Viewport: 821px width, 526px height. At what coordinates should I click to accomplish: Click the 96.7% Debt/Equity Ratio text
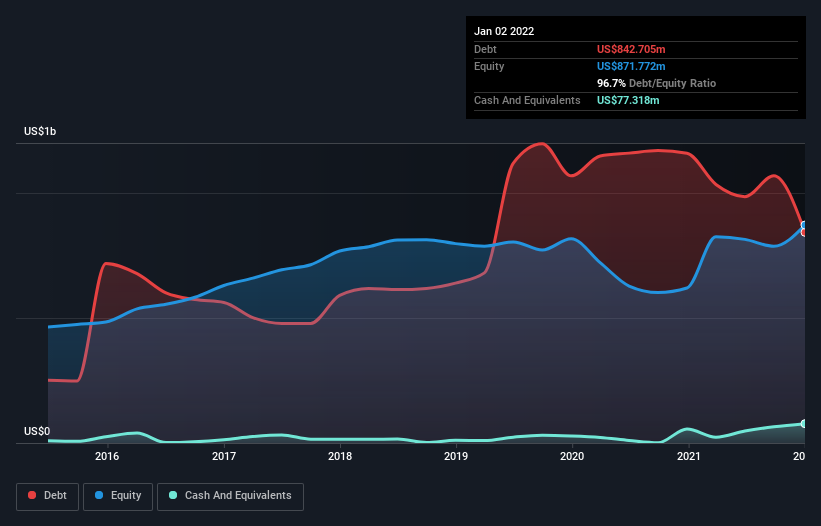pyautogui.click(x=656, y=83)
